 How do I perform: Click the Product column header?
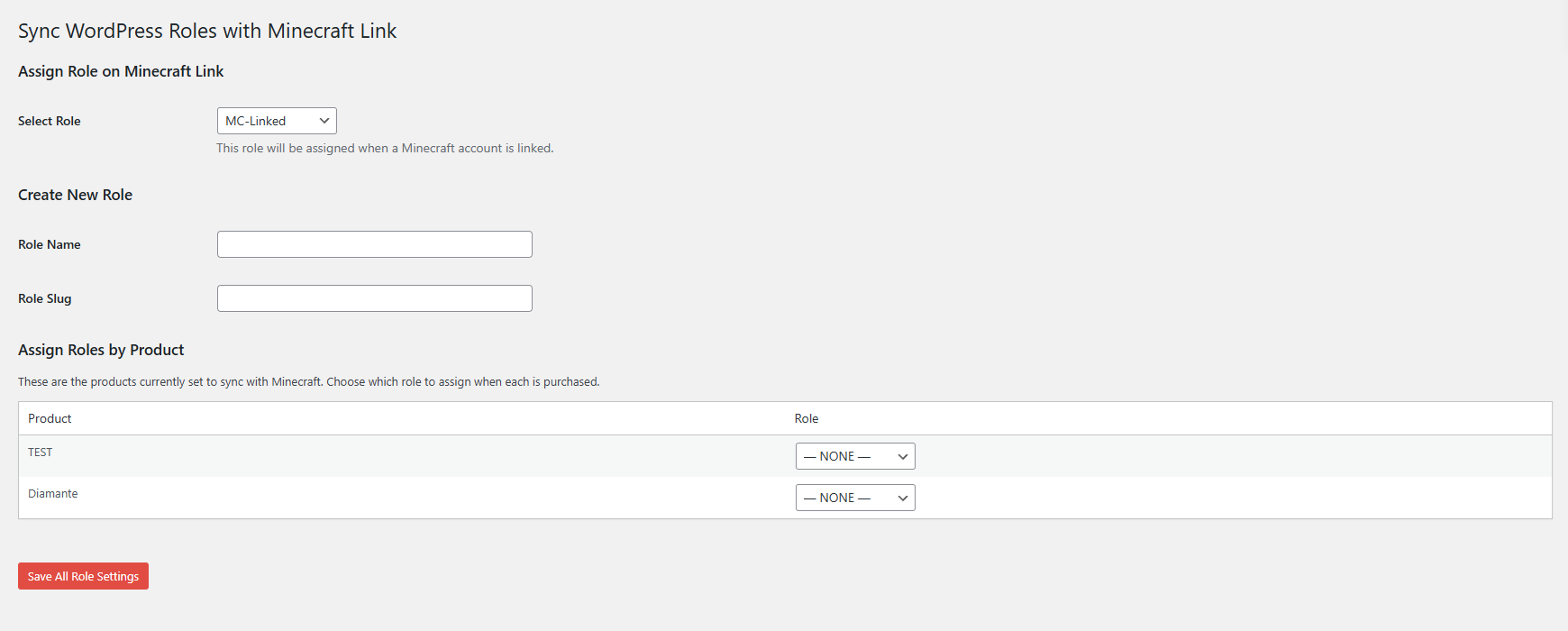pos(50,418)
